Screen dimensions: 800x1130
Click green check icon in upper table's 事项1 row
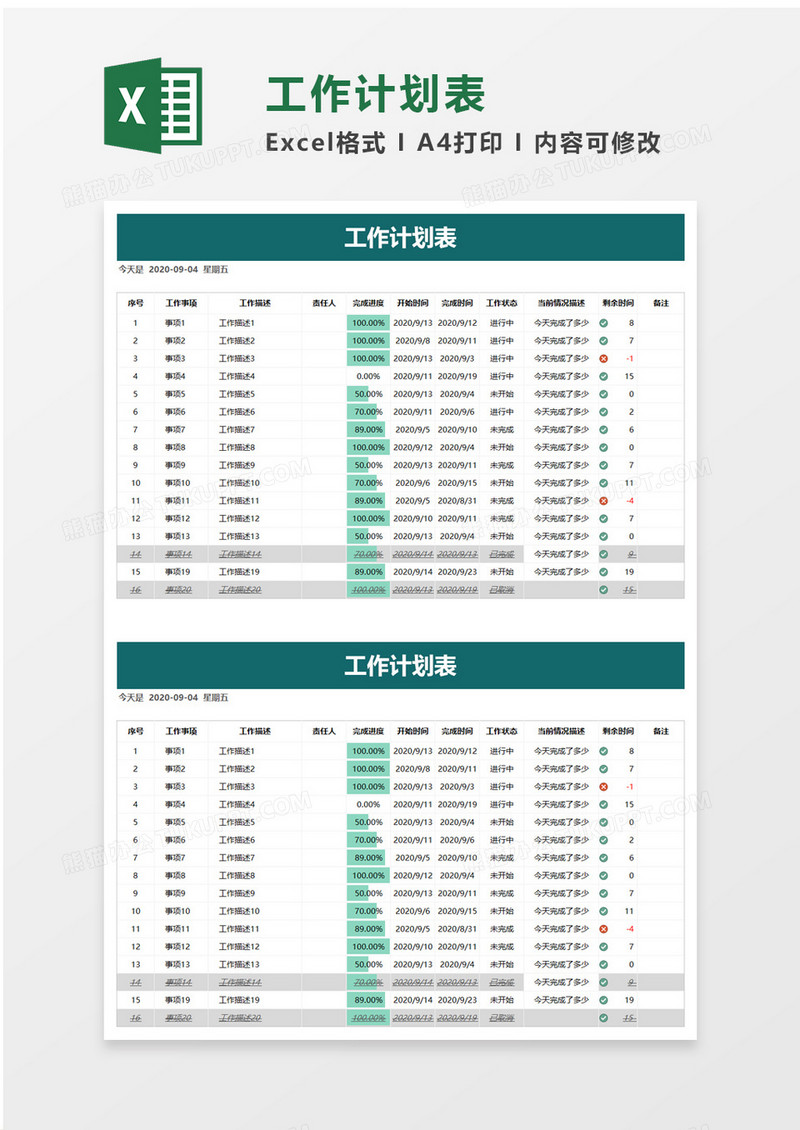604,323
